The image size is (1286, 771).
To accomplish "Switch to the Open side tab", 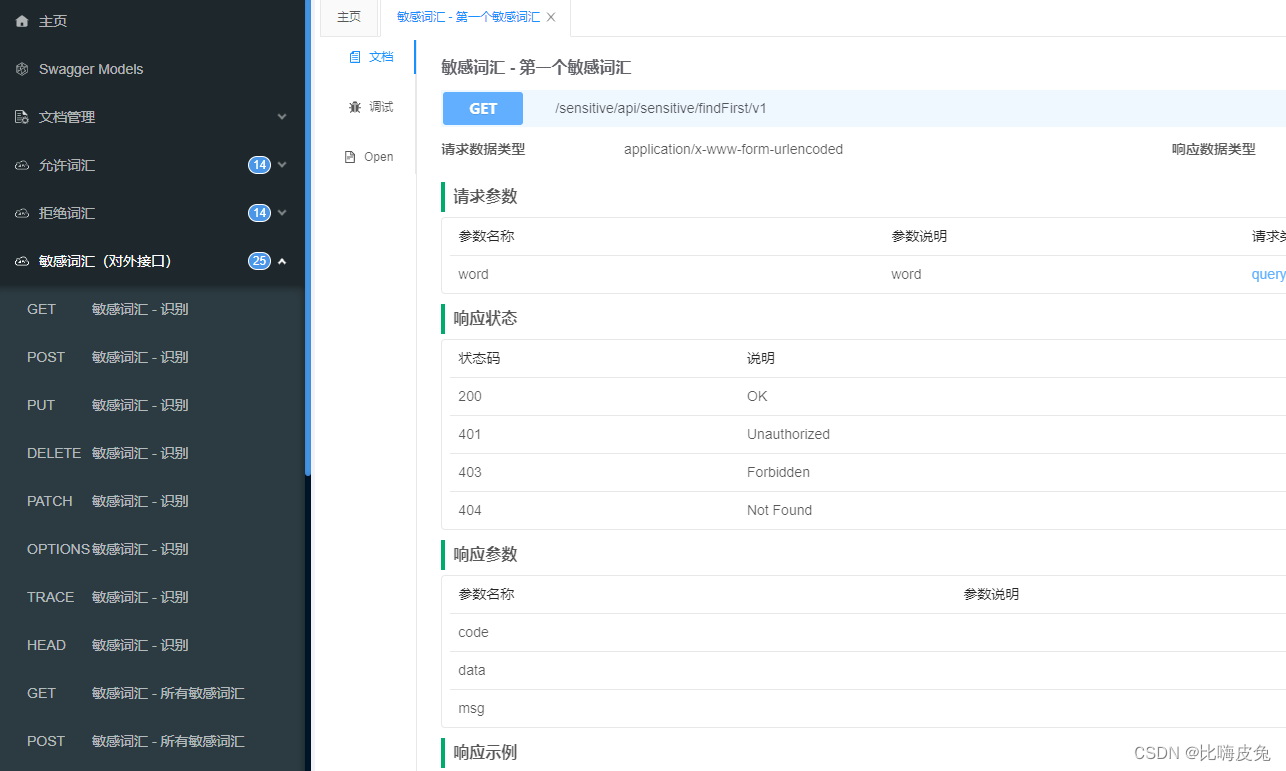I will (x=369, y=157).
